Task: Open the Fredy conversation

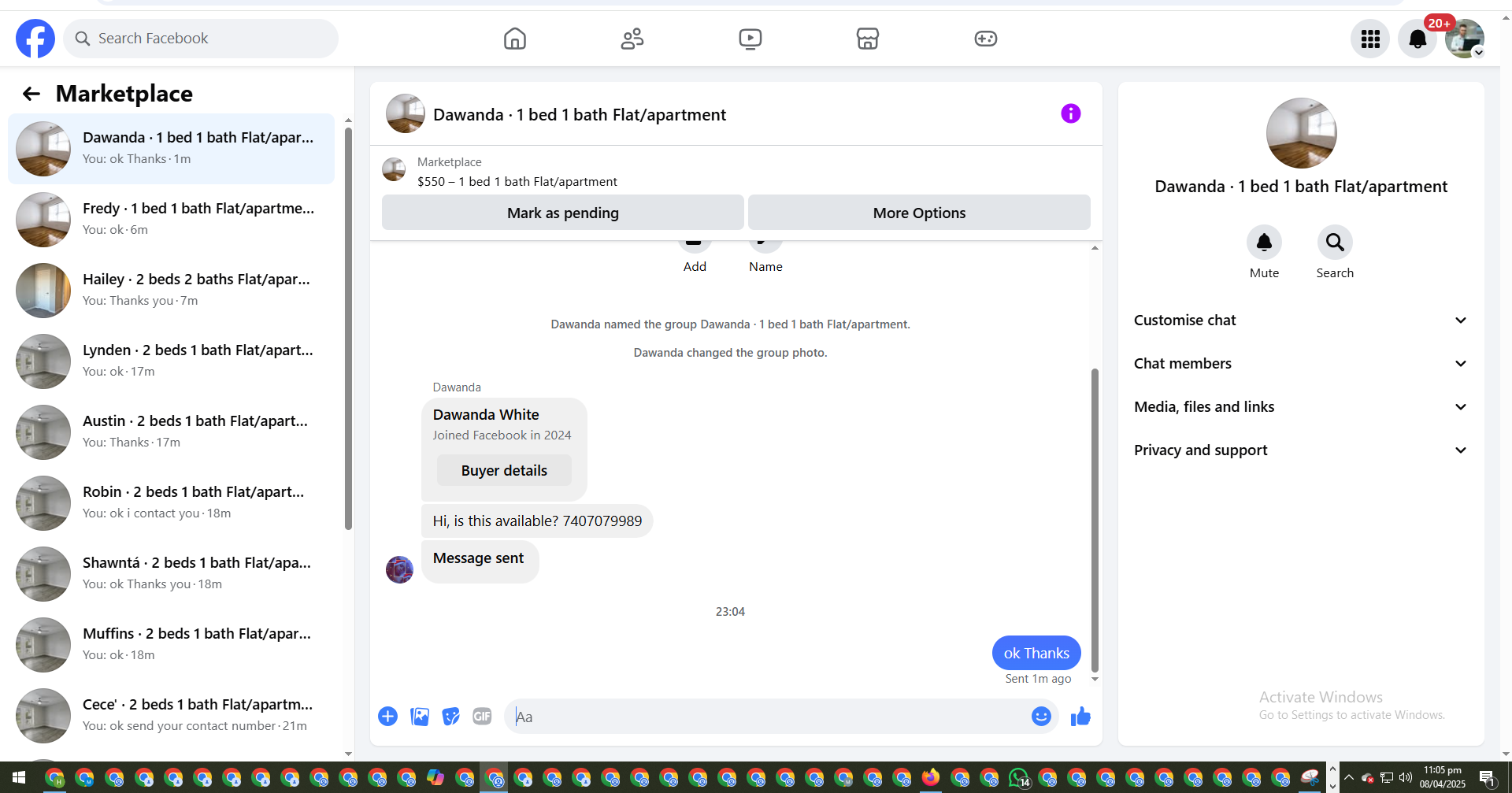Action: click(x=172, y=220)
